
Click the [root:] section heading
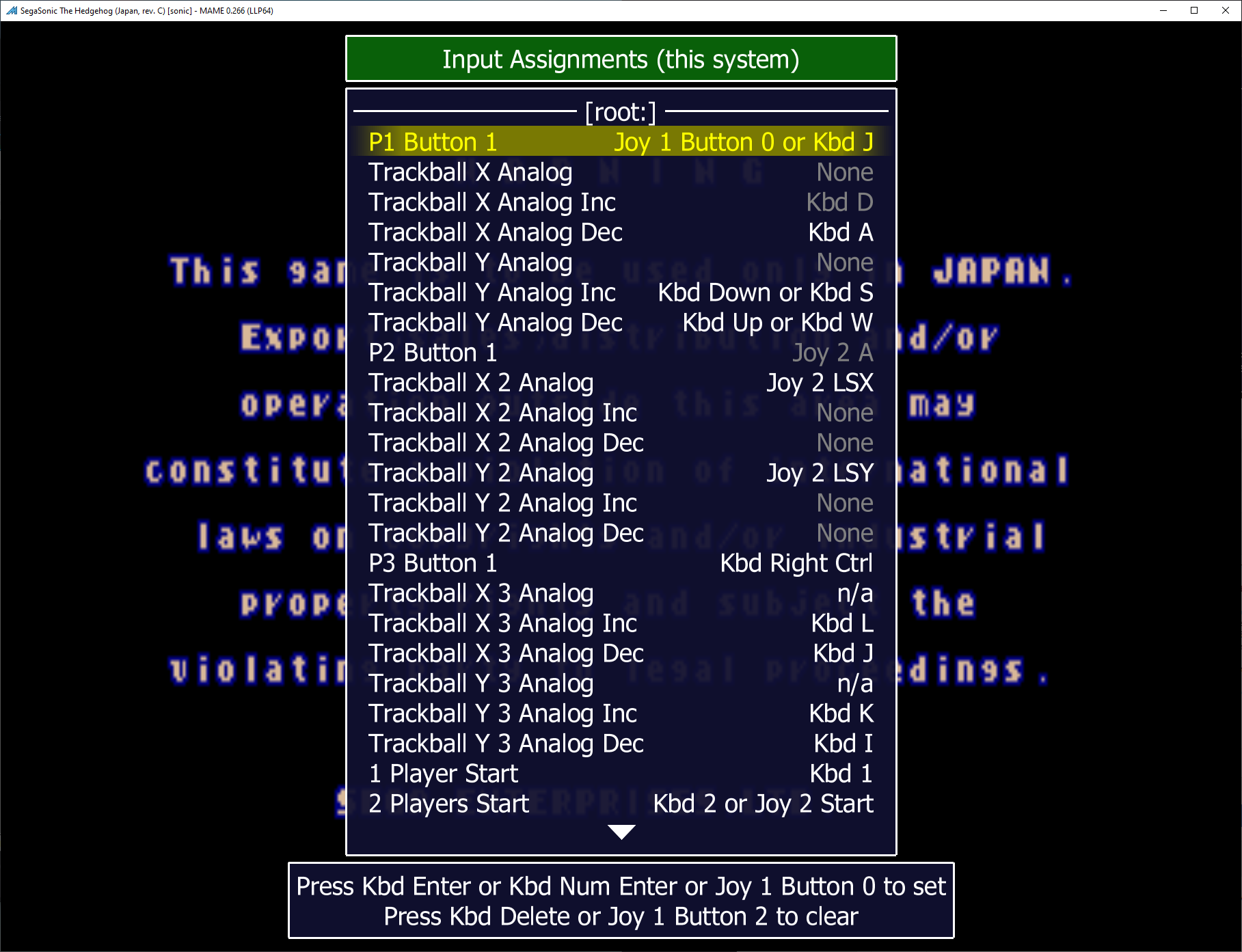click(621, 111)
